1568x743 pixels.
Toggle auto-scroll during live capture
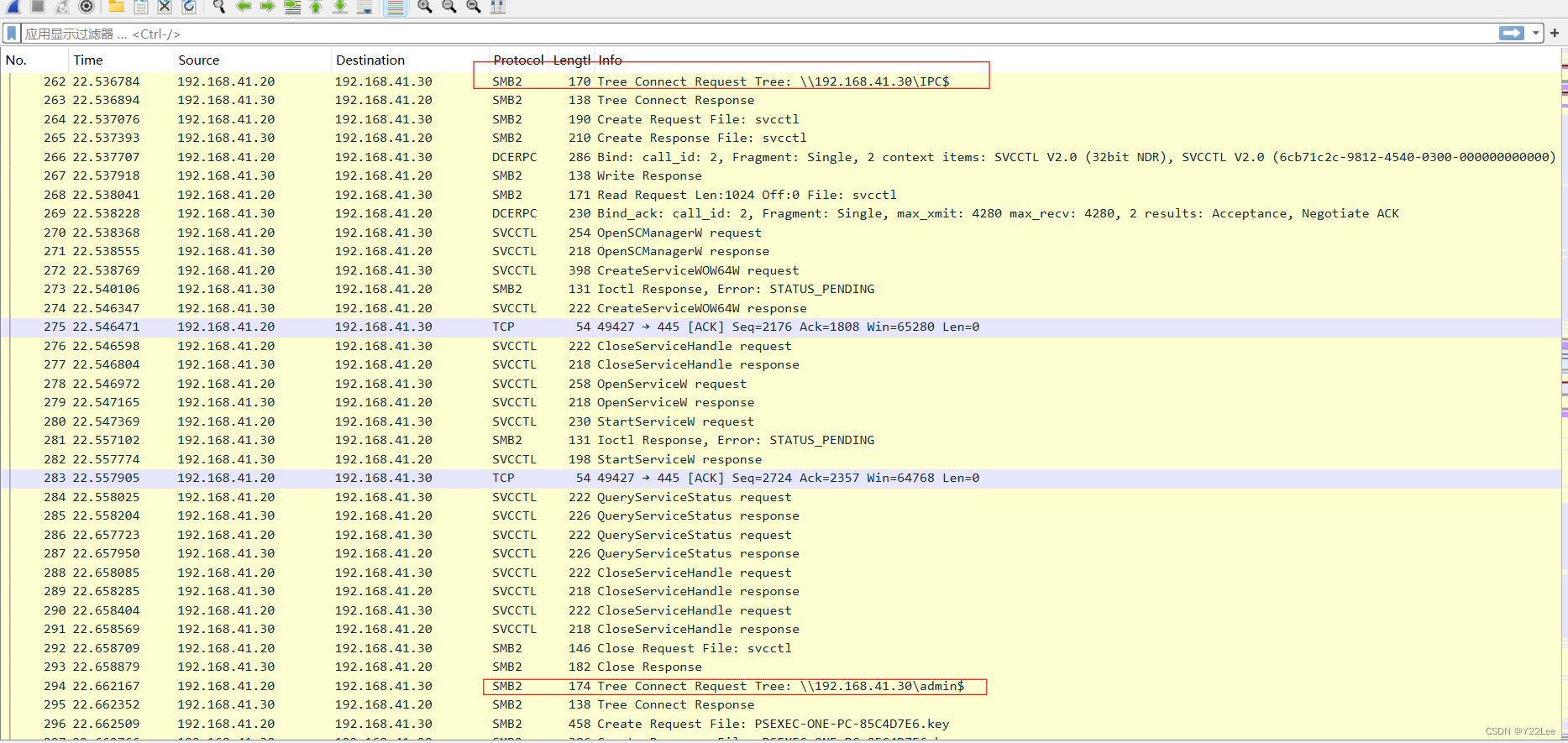(364, 7)
